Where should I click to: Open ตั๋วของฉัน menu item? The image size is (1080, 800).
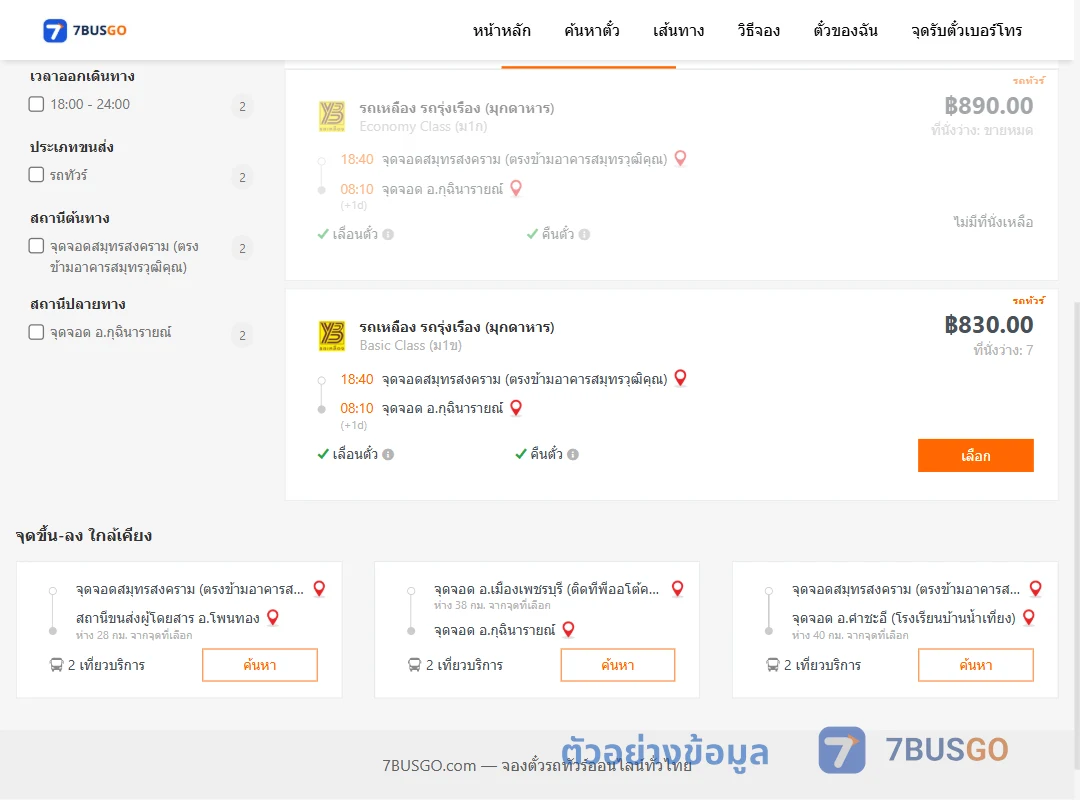(x=845, y=30)
